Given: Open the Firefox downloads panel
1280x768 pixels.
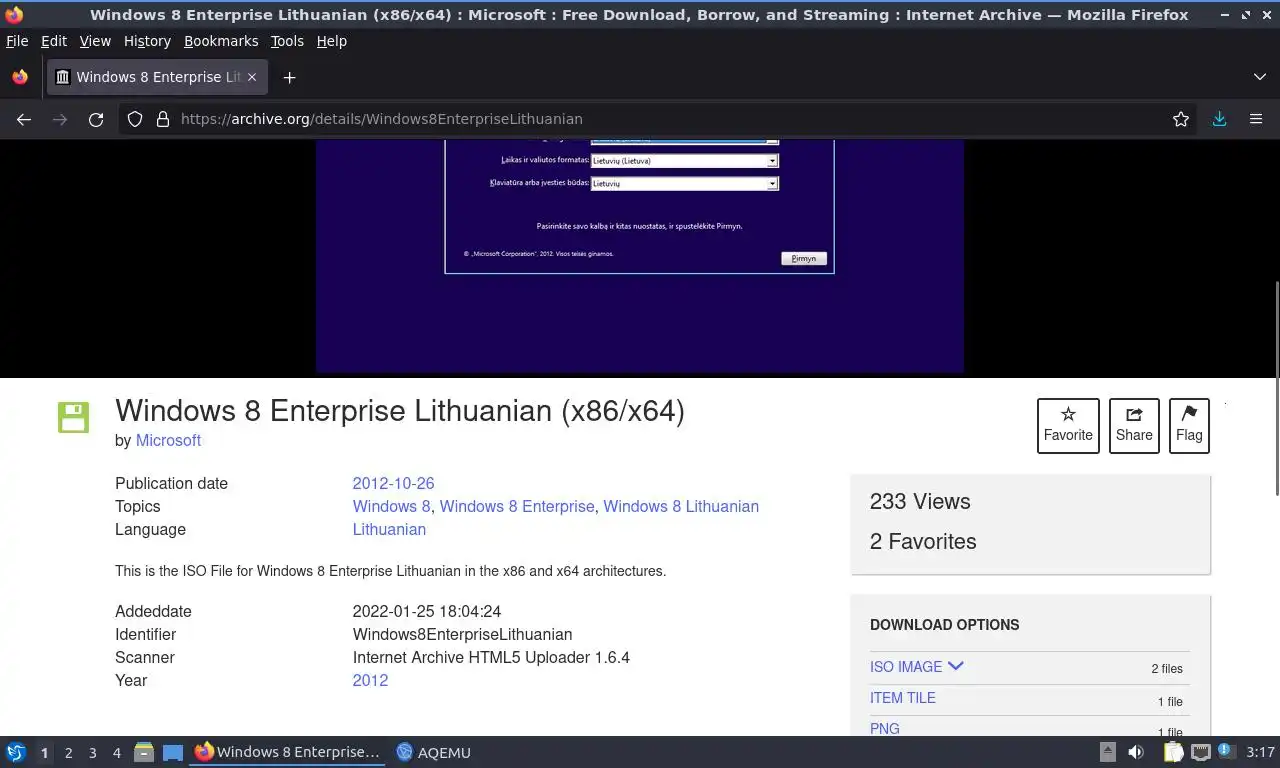Looking at the screenshot, I should [1219, 119].
